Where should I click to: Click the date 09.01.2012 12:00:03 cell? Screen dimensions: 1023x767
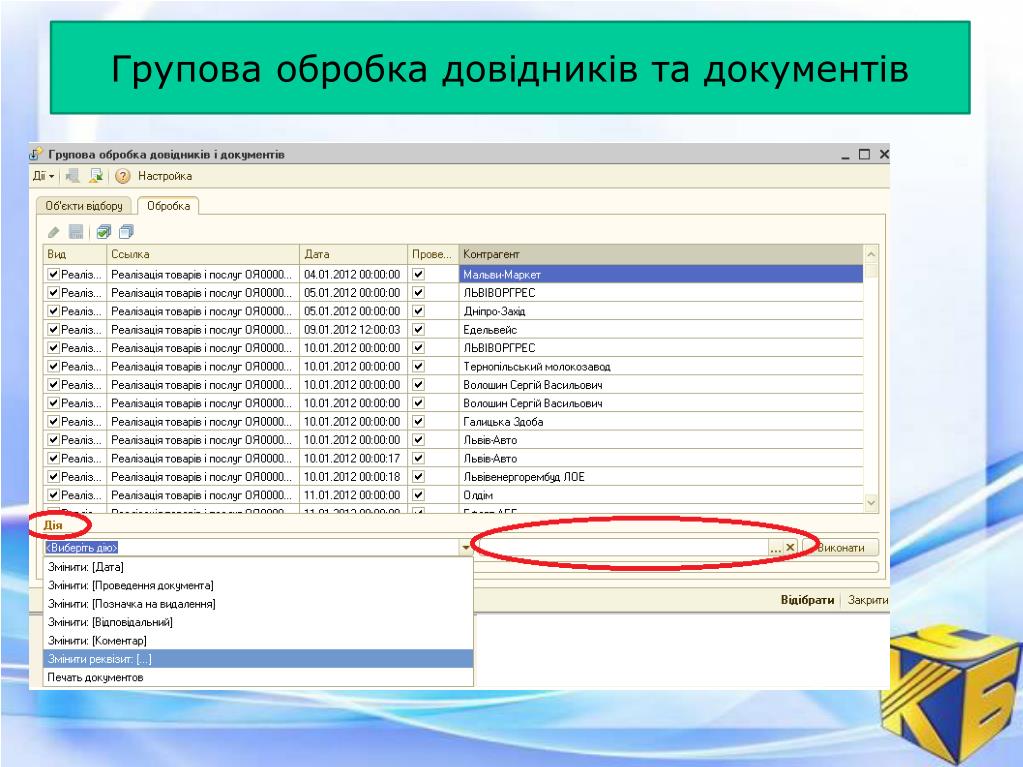pyautogui.click(x=354, y=329)
